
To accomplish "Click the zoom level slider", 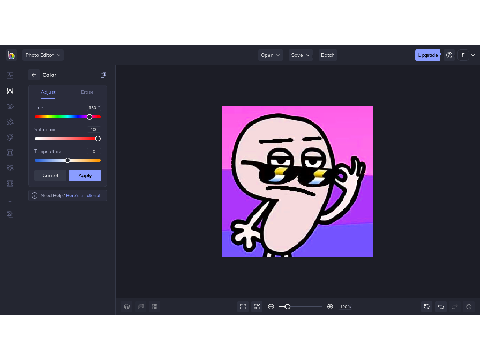I will pos(300,306).
